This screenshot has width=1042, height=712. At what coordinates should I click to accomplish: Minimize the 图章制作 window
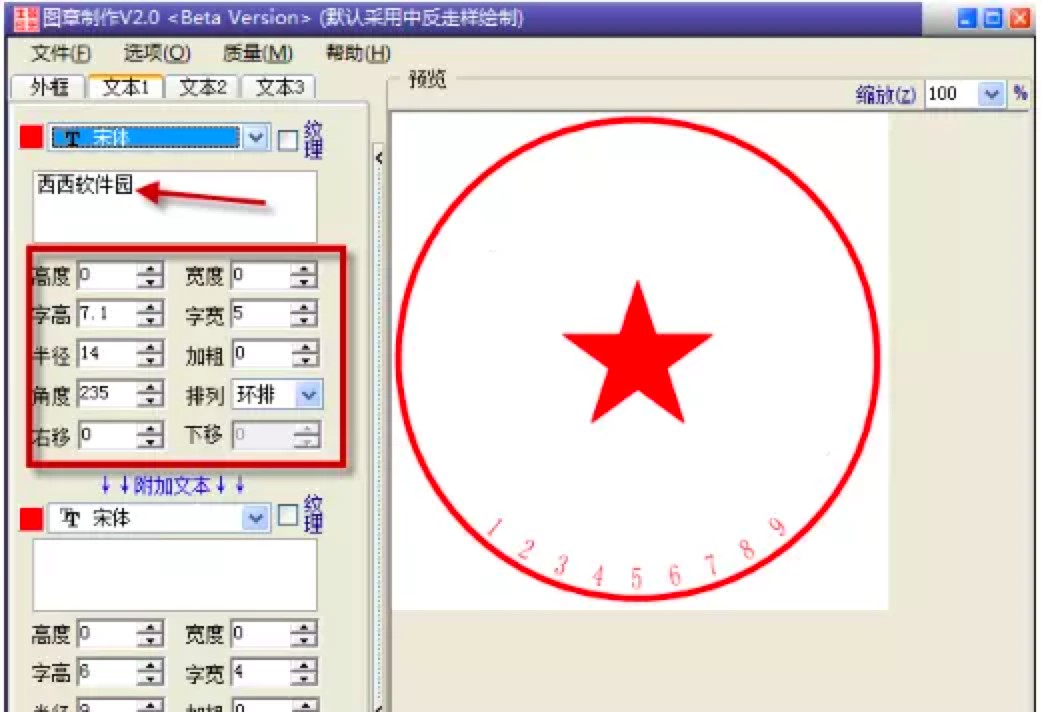coord(967,18)
